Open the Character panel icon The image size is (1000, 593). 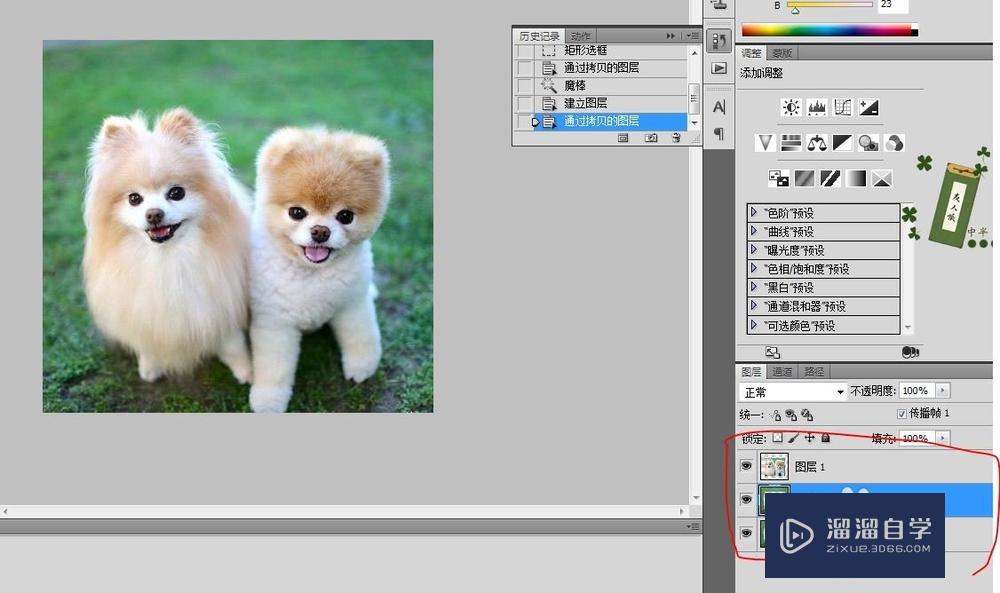point(718,107)
